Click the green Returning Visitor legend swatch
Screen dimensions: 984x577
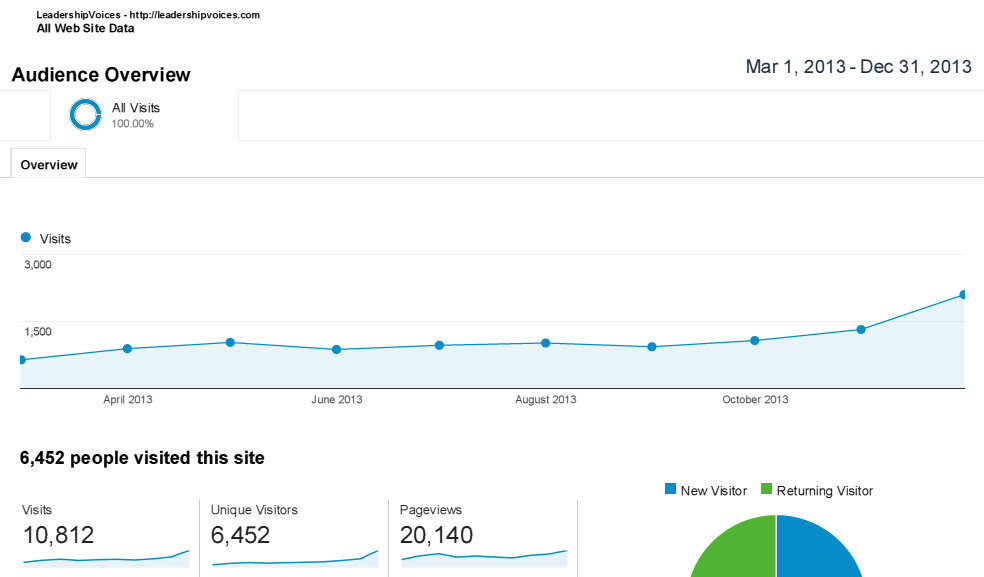pyautogui.click(x=767, y=490)
